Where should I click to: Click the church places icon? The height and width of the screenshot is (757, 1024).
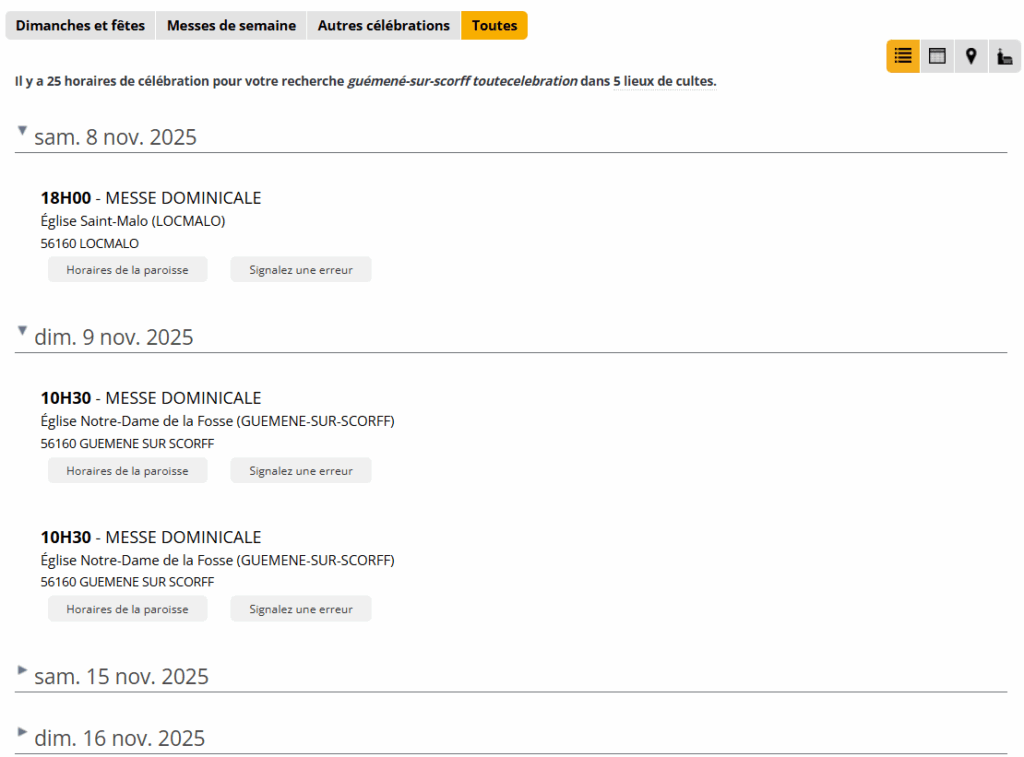tap(1004, 57)
